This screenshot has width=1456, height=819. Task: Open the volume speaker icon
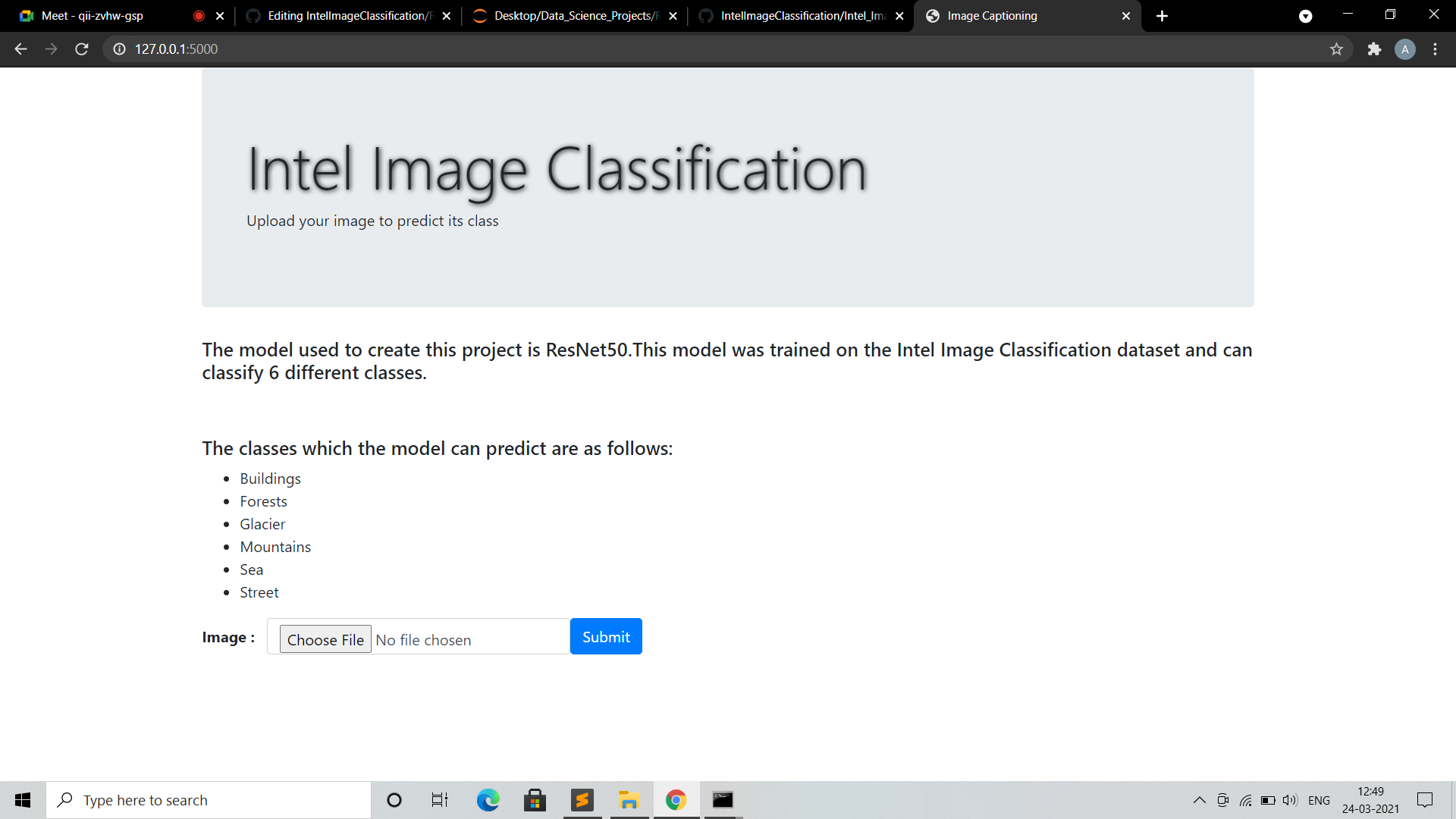(x=1290, y=800)
